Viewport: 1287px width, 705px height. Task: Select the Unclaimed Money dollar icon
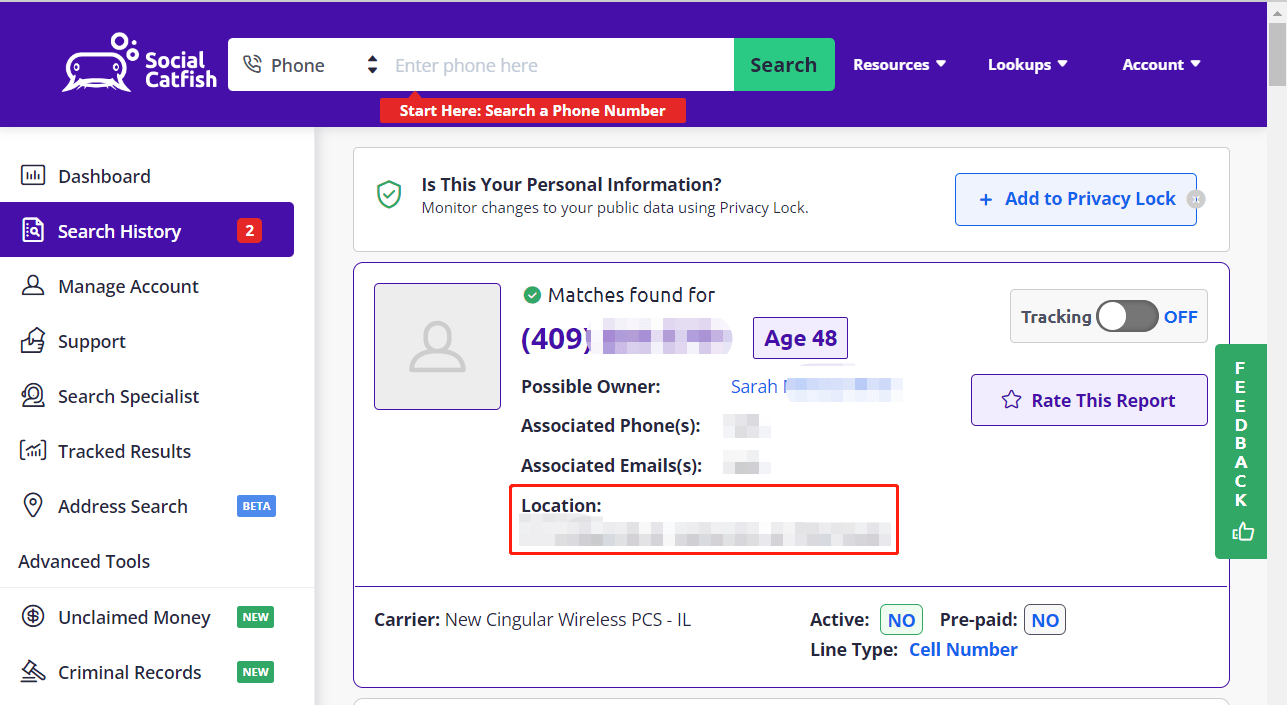coord(33,617)
